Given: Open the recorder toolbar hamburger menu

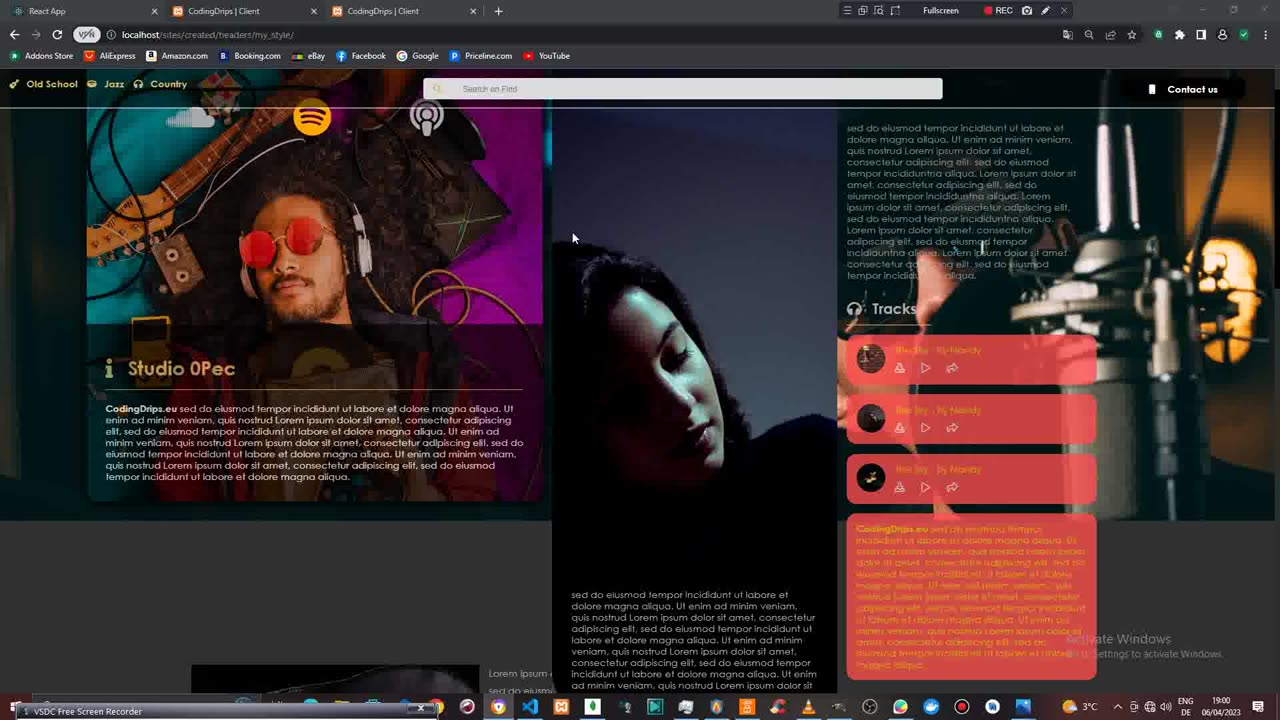Looking at the screenshot, I should pos(847,11).
